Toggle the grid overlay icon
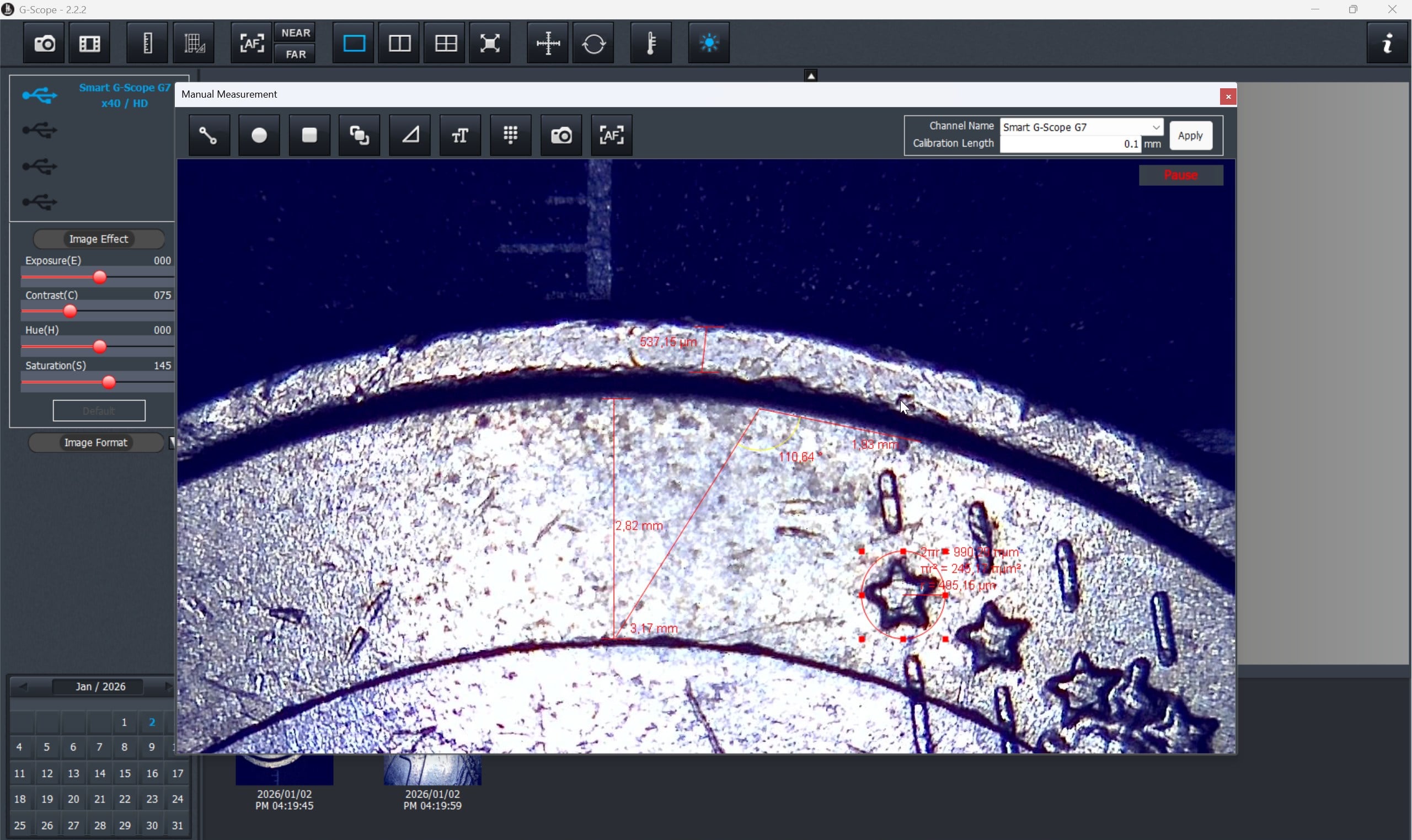Image resolution: width=1412 pixels, height=840 pixels. pos(510,135)
